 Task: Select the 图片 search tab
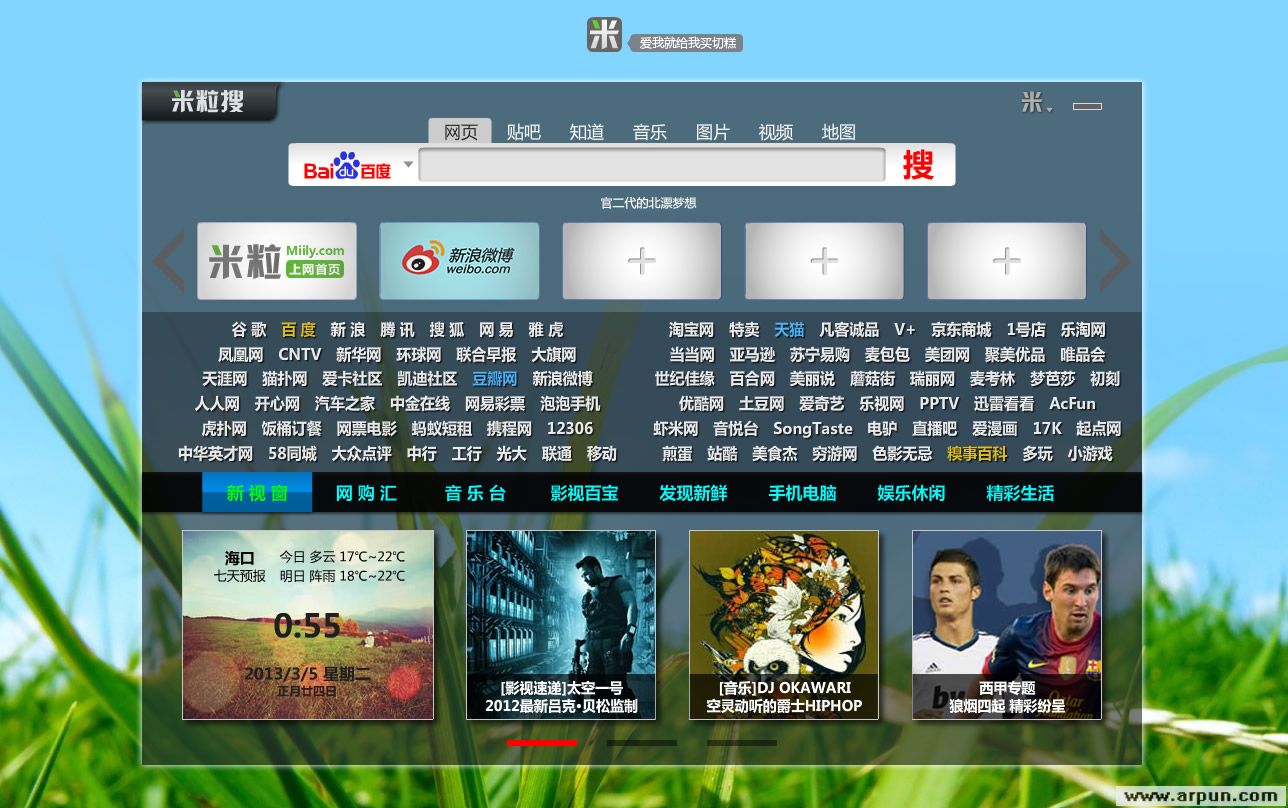713,132
